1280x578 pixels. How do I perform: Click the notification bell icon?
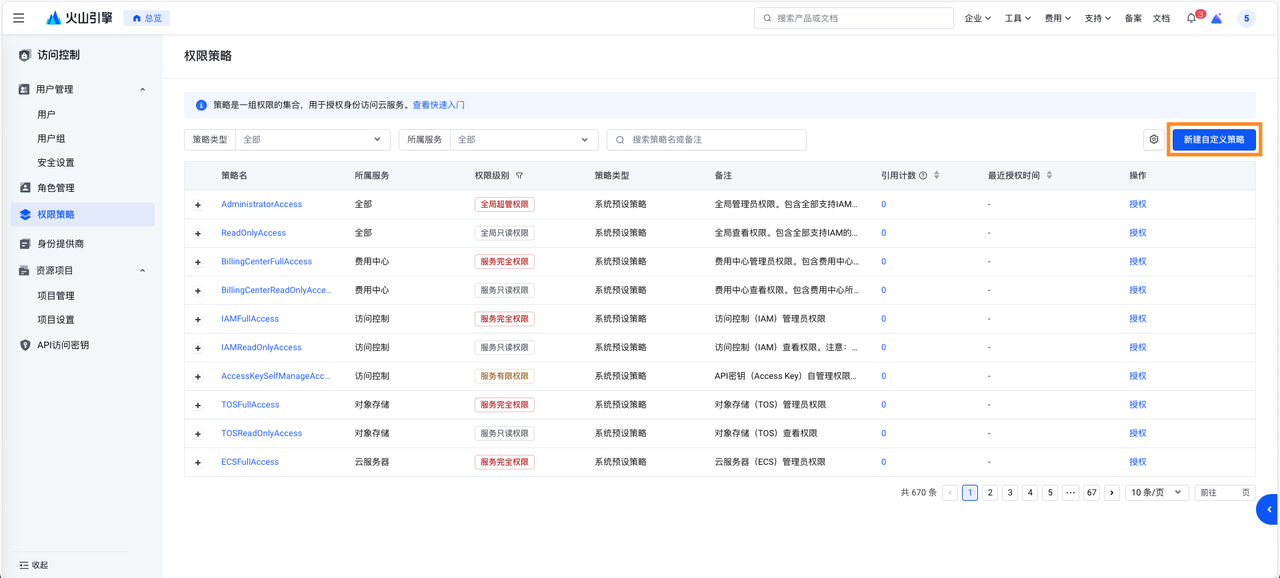pyautogui.click(x=1190, y=18)
